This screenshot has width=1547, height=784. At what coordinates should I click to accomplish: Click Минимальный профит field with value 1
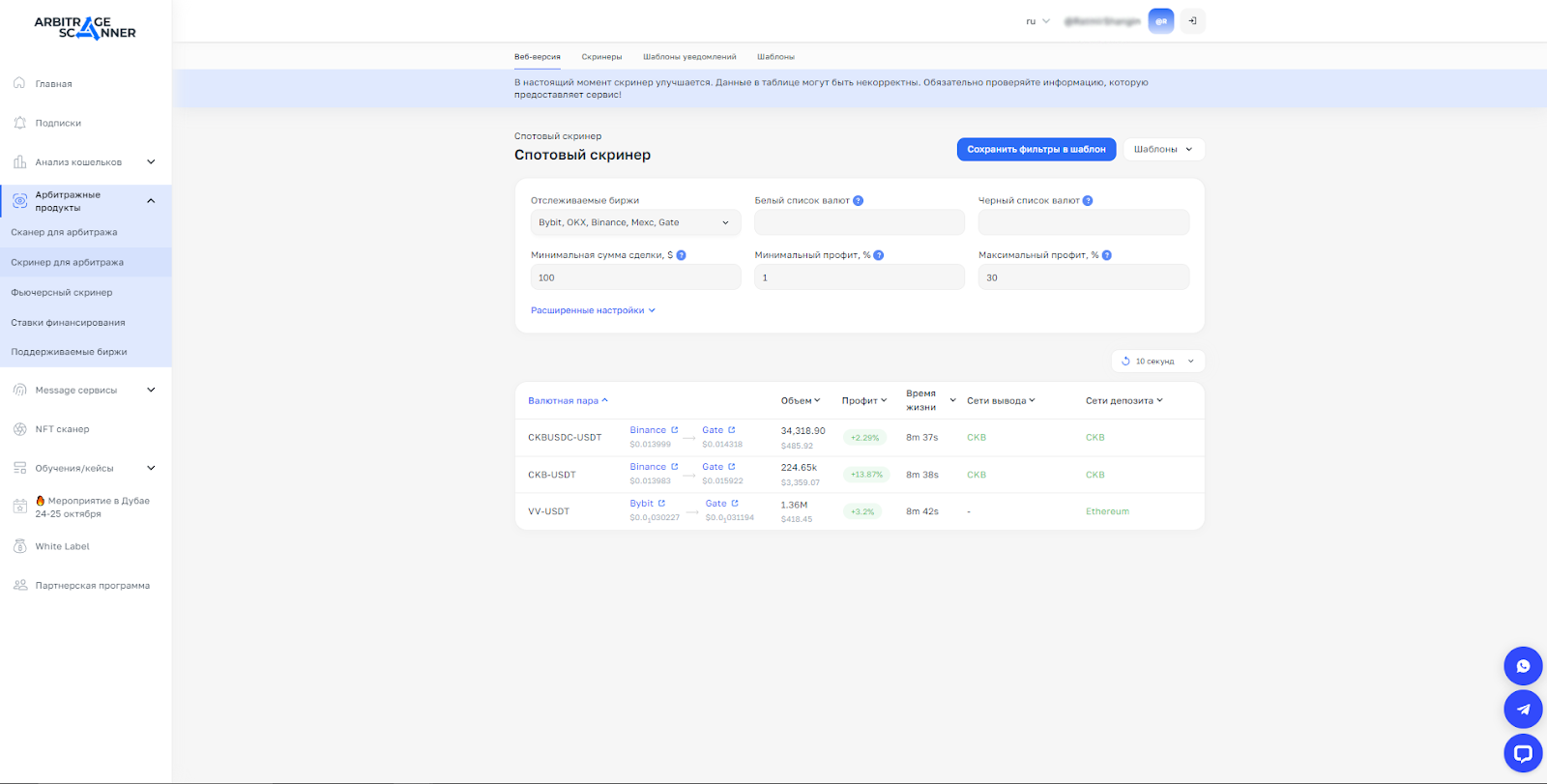click(860, 277)
